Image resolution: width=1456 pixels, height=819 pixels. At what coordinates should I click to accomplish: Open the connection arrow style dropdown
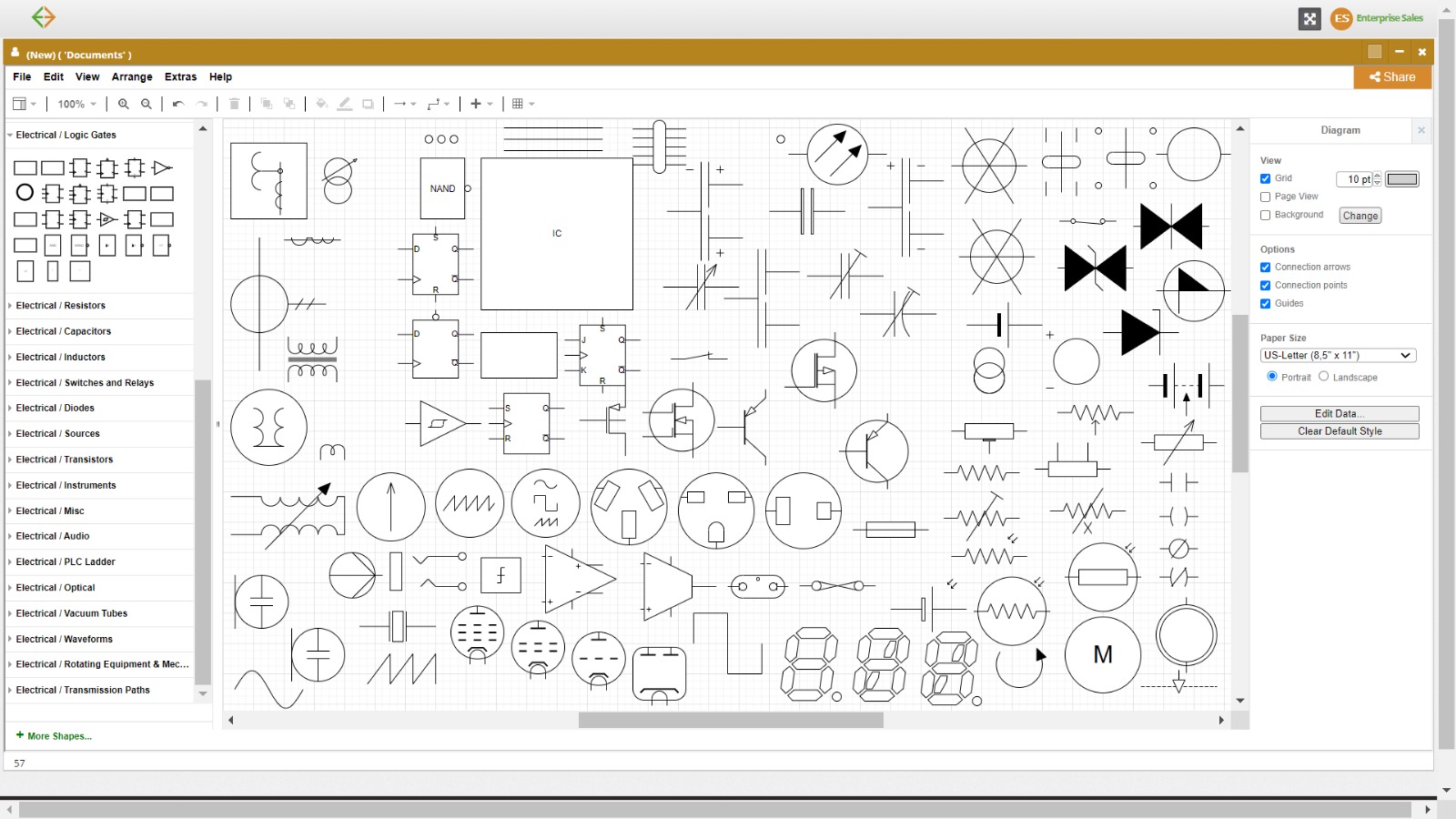[405, 104]
